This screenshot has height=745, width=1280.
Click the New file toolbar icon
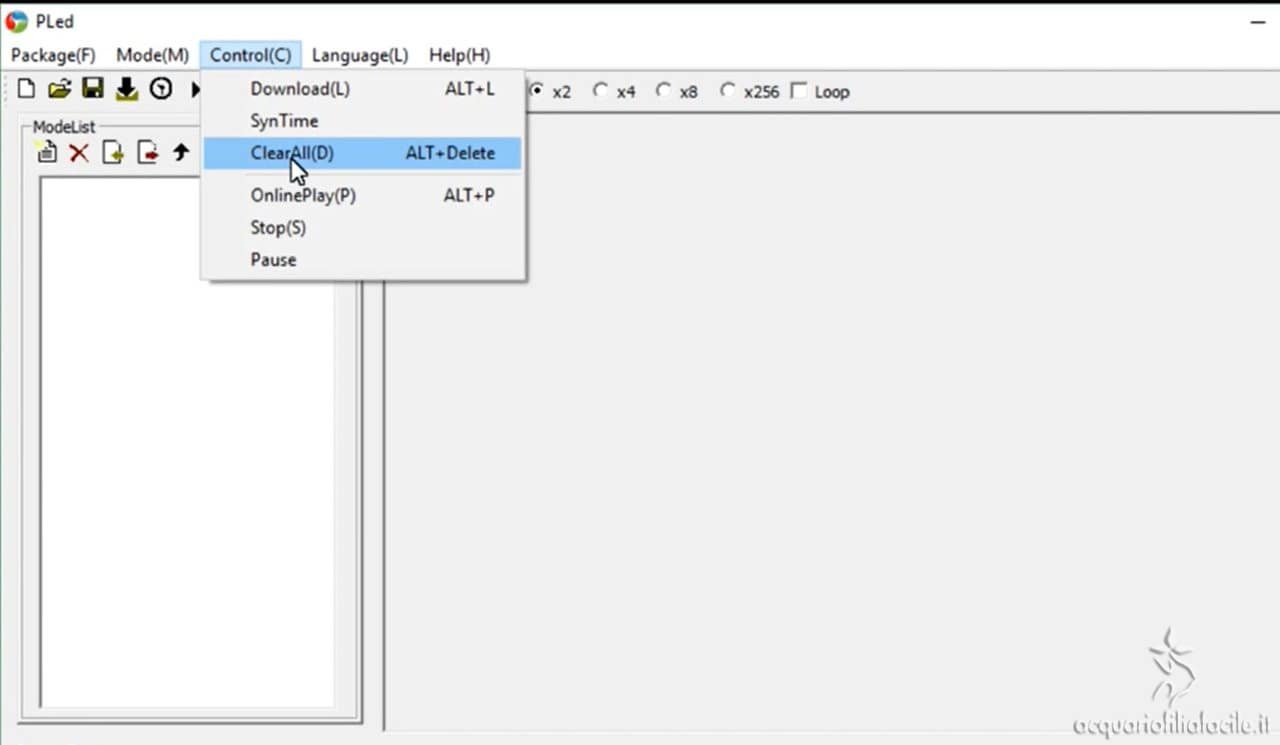[26, 90]
